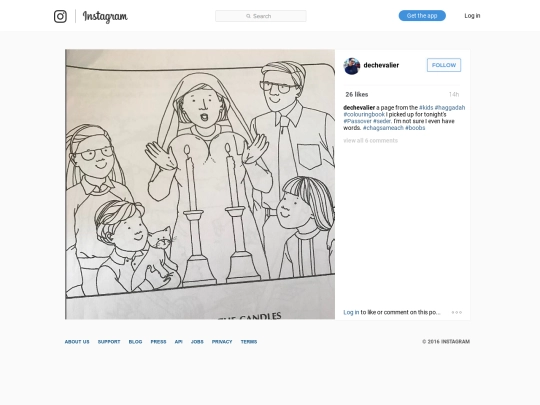Open PRESS footer link
This screenshot has height=405, width=540.
[158, 342]
